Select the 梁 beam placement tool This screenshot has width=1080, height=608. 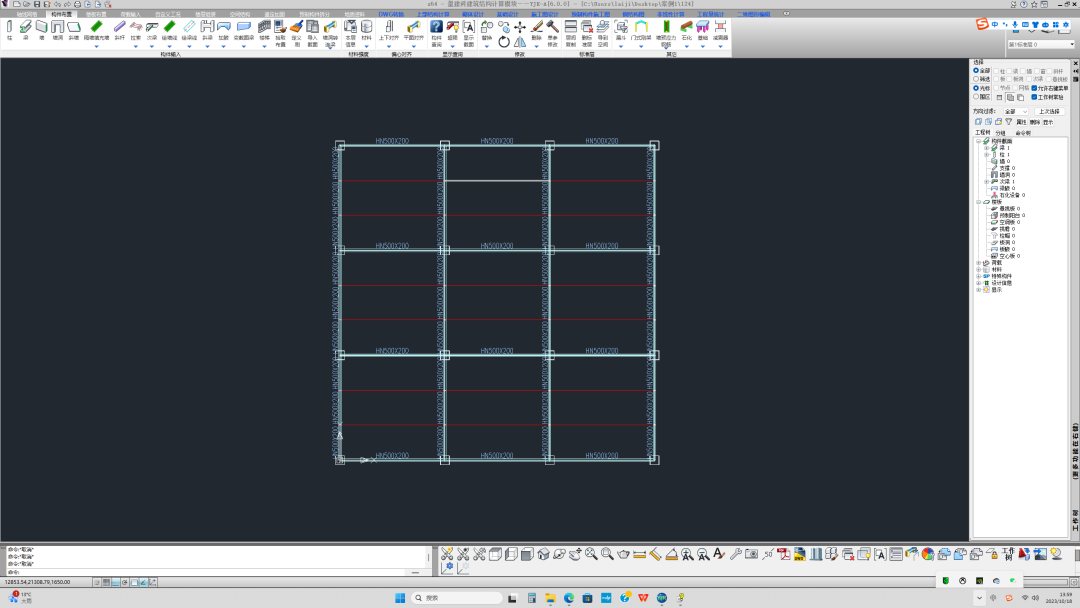(x=25, y=30)
